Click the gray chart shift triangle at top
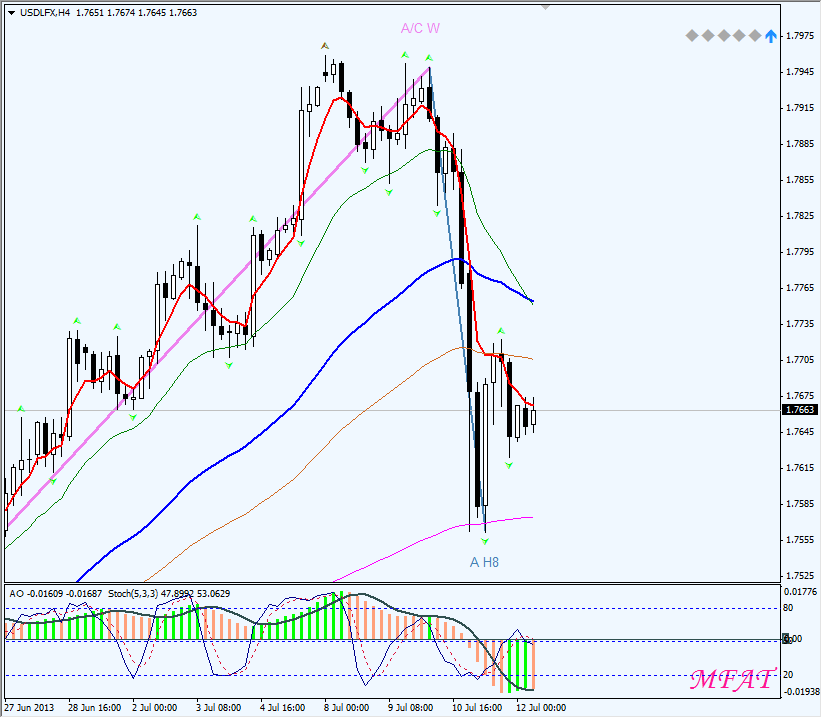The height and width of the screenshot is (718, 822). coord(545,5)
